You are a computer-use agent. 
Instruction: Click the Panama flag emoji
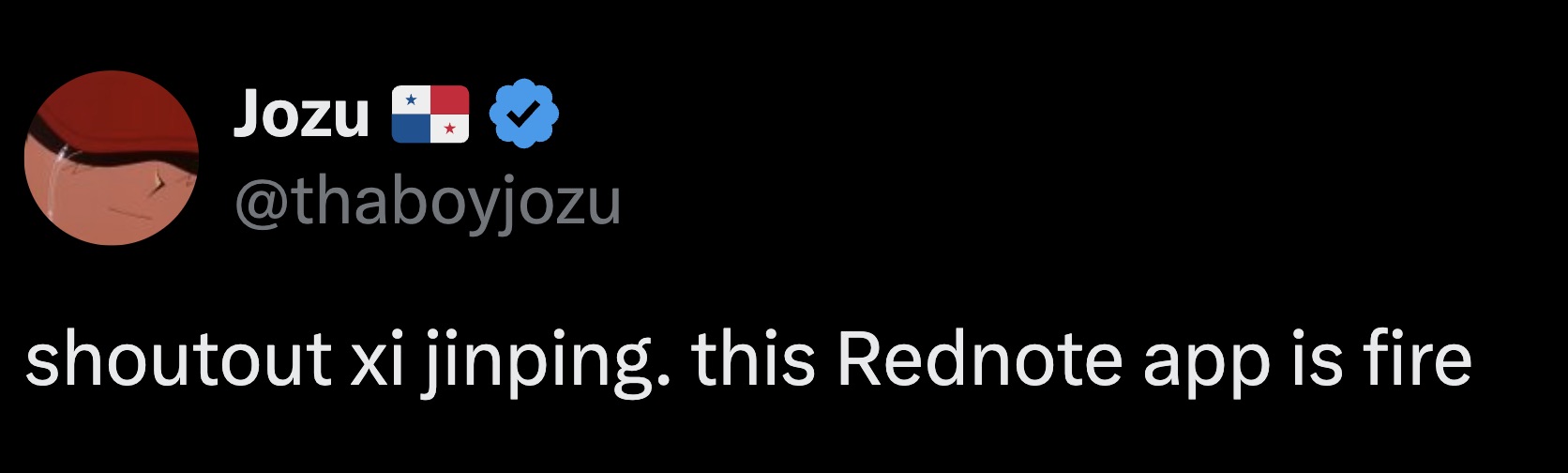pyautogui.click(x=430, y=114)
